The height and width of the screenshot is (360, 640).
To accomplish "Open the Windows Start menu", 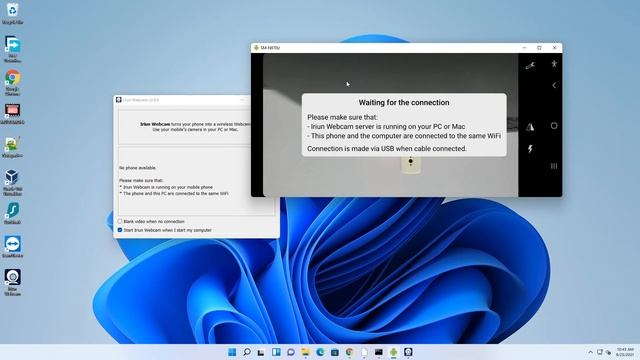I will (x=232, y=352).
